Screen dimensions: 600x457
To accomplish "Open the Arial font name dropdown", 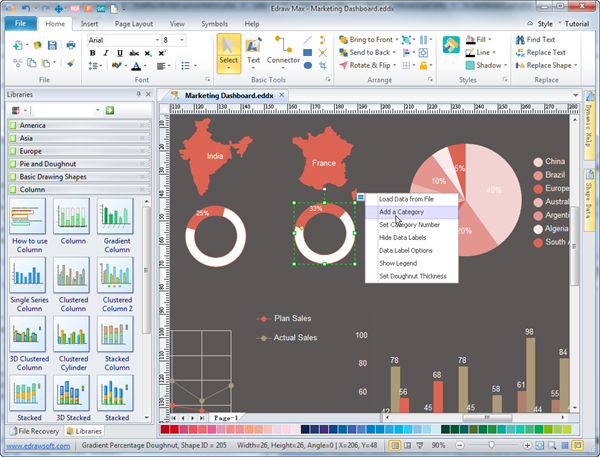I will pyautogui.click(x=155, y=40).
